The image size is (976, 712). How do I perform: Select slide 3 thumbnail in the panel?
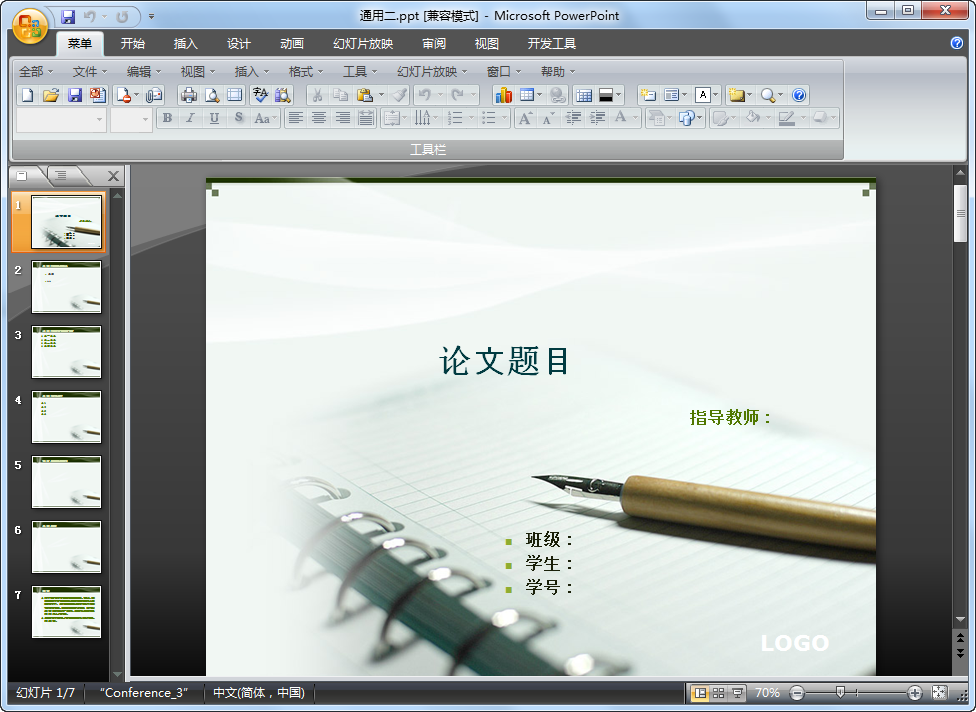tap(66, 352)
